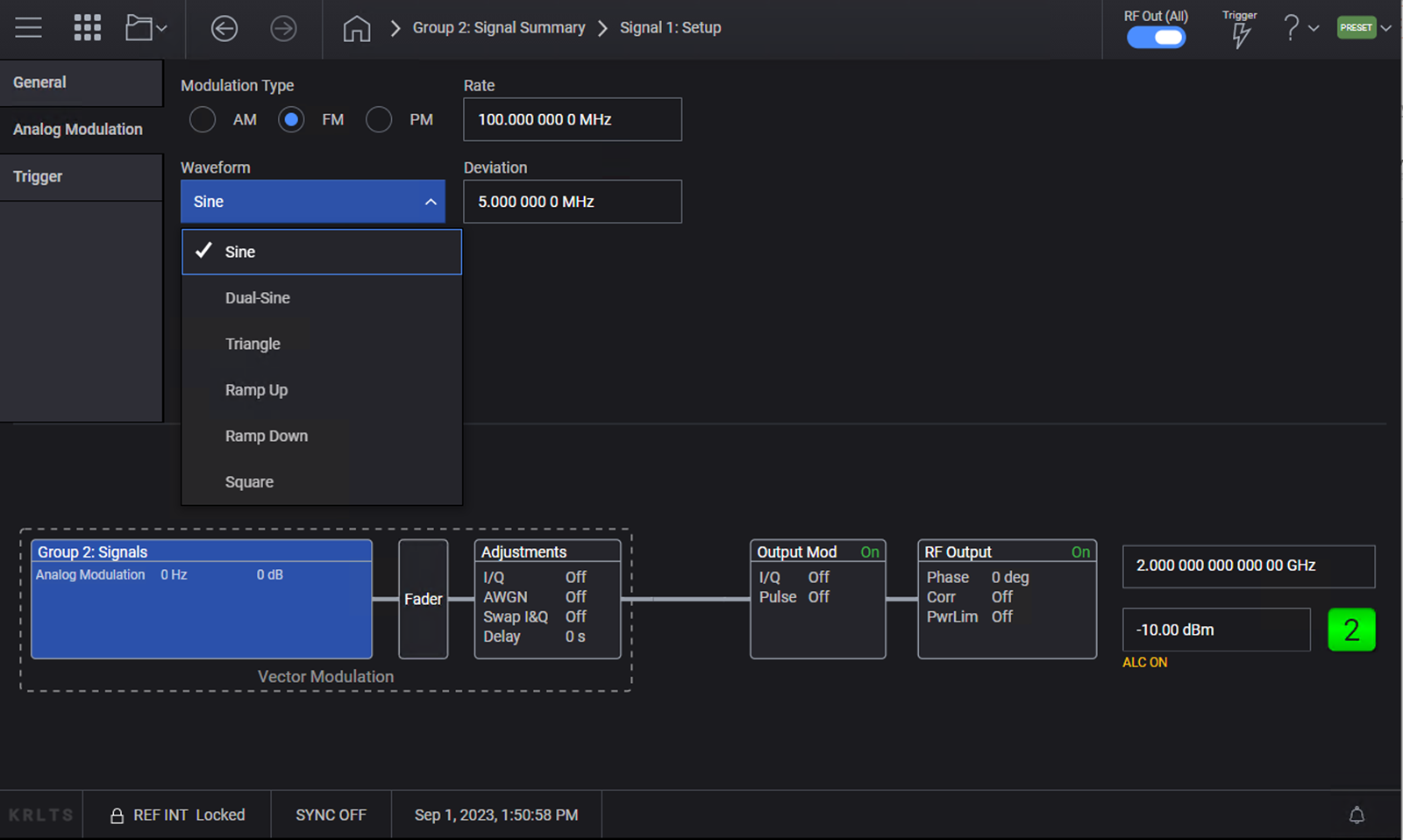Select the AM modulation radio button
Viewport: 1403px width, 840px height.
click(x=203, y=119)
